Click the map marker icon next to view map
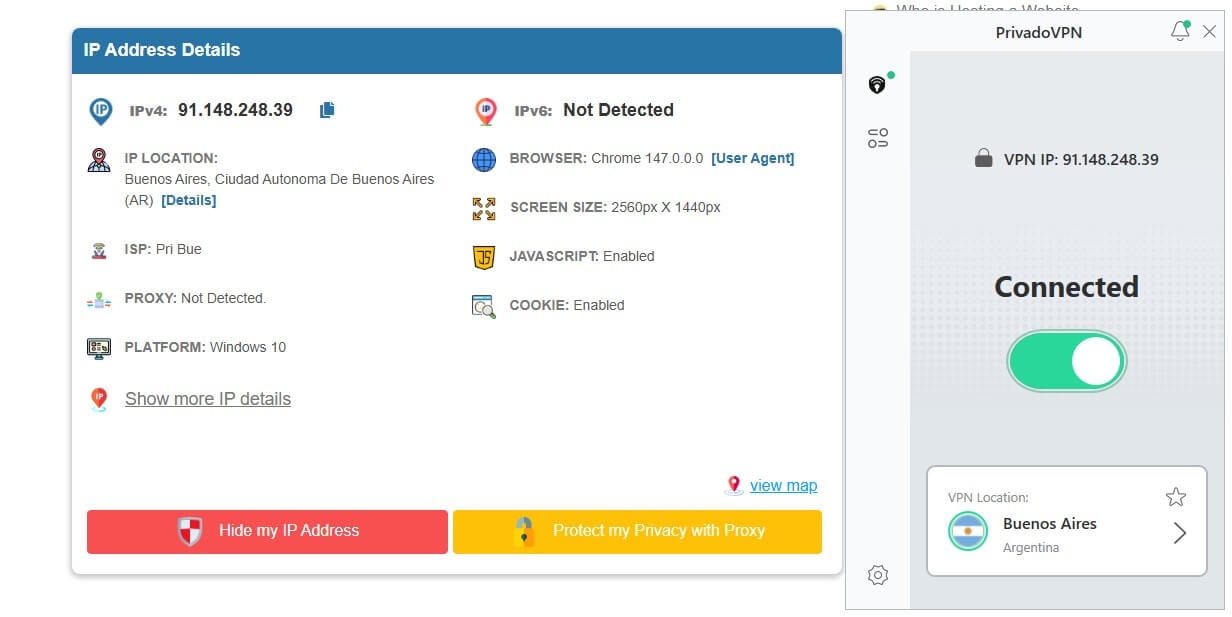Screen dimensions: 1232x617 (x=734, y=486)
